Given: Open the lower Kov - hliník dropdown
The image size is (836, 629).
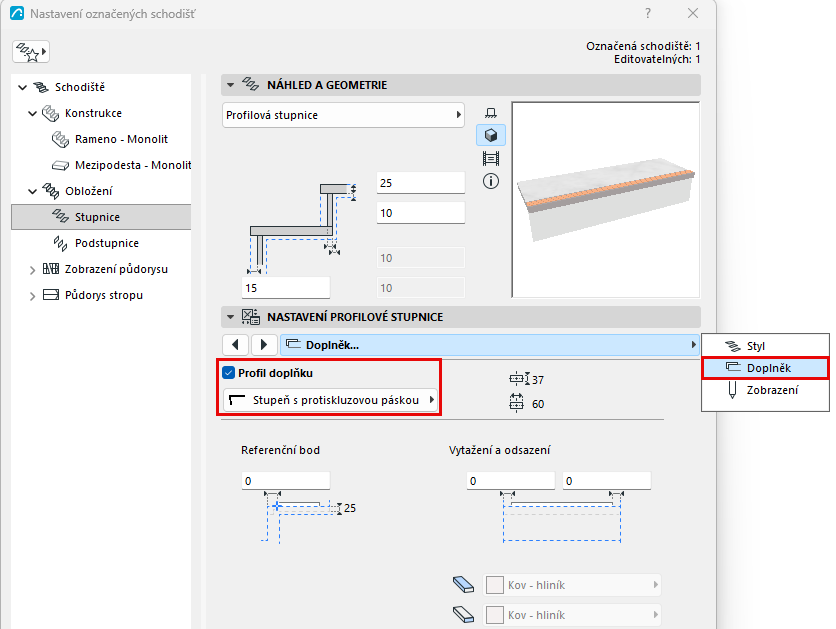Looking at the screenshot, I should (x=572, y=615).
